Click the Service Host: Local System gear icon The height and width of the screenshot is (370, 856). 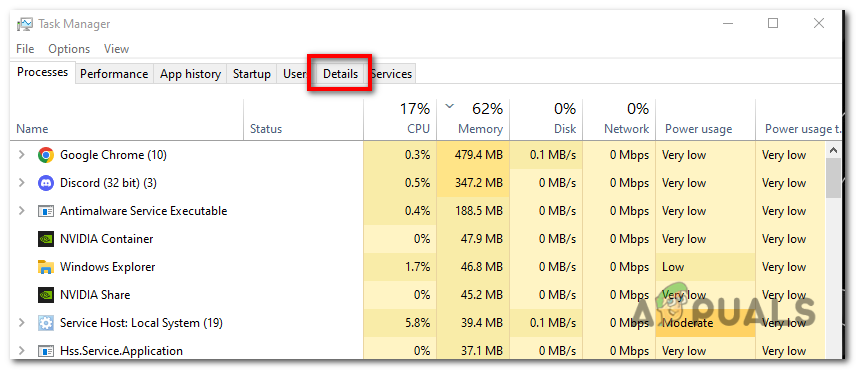[x=46, y=323]
